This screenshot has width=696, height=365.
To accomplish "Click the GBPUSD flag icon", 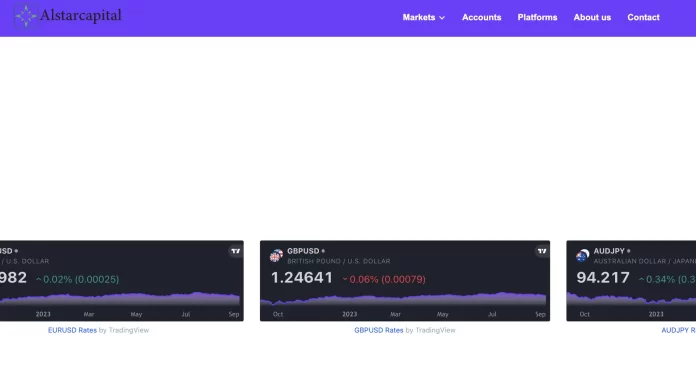I will pyautogui.click(x=276, y=256).
